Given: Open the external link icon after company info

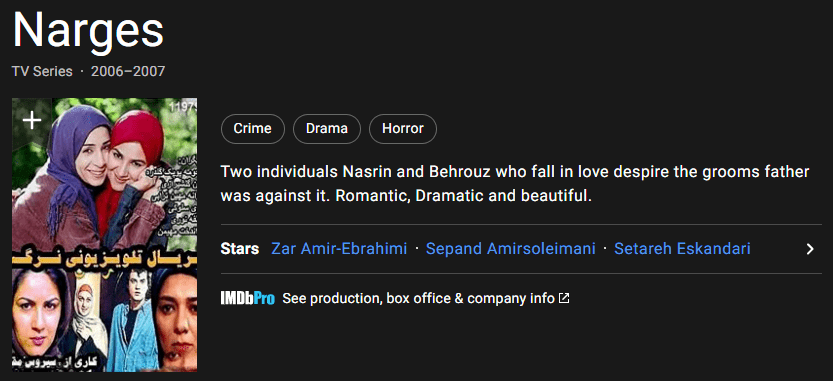Looking at the screenshot, I should click(x=564, y=299).
